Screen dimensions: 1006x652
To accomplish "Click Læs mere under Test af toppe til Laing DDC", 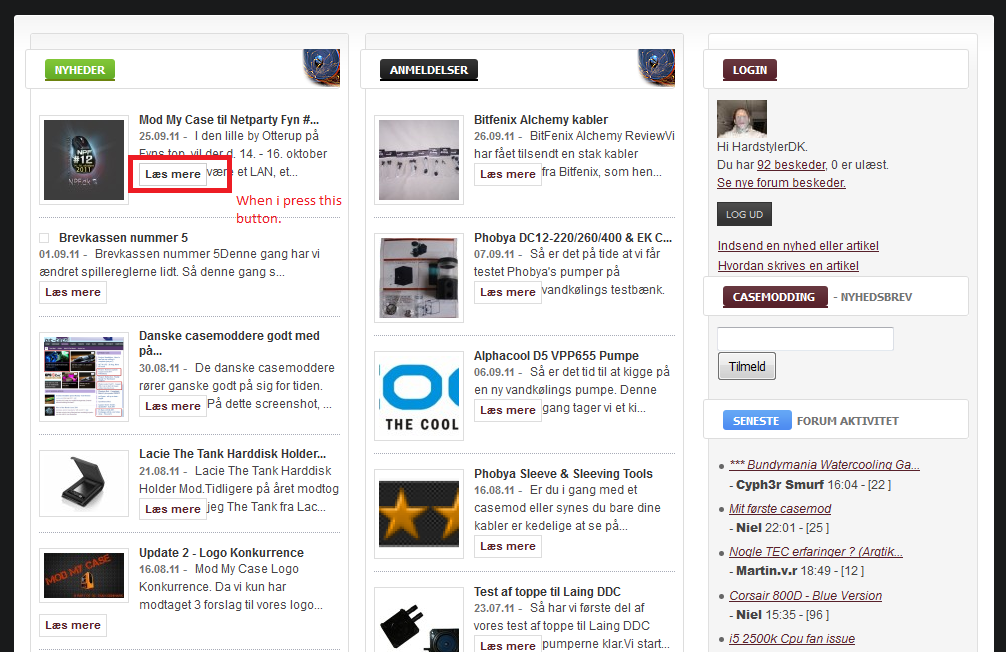I will [507, 644].
